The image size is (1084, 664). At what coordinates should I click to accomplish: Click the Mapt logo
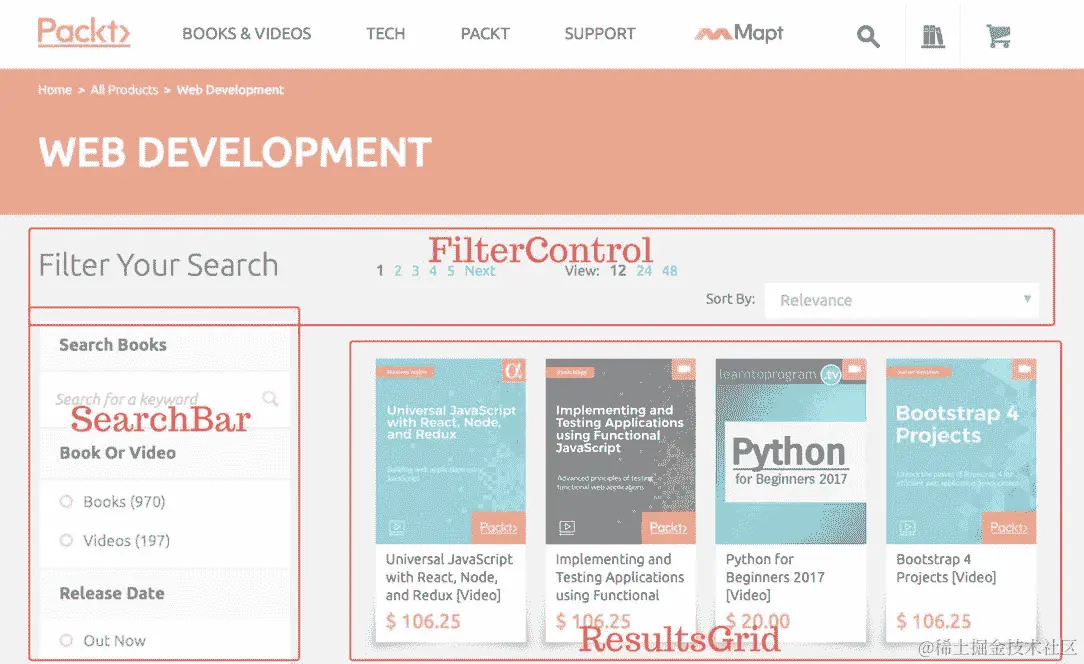click(x=739, y=33)
